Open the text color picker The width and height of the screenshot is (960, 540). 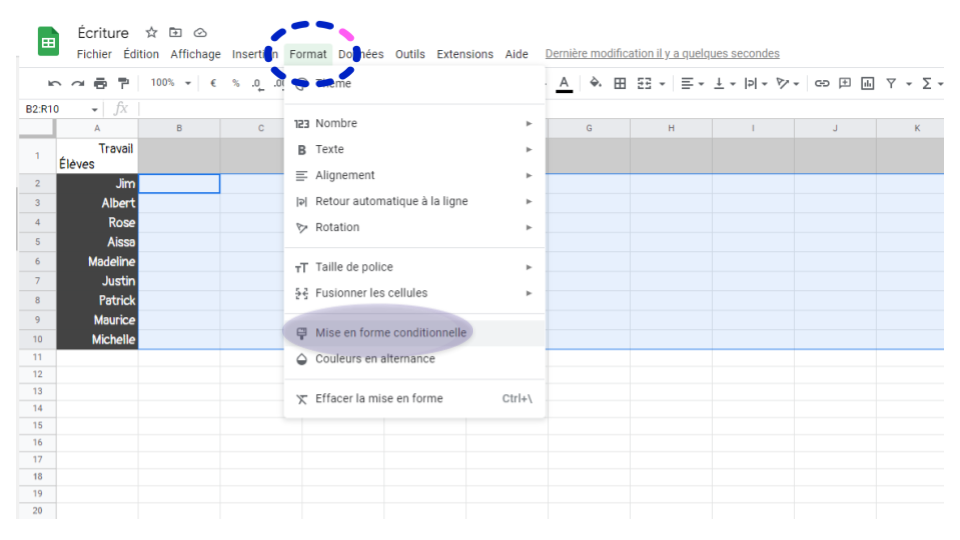[x=564, y=83]
